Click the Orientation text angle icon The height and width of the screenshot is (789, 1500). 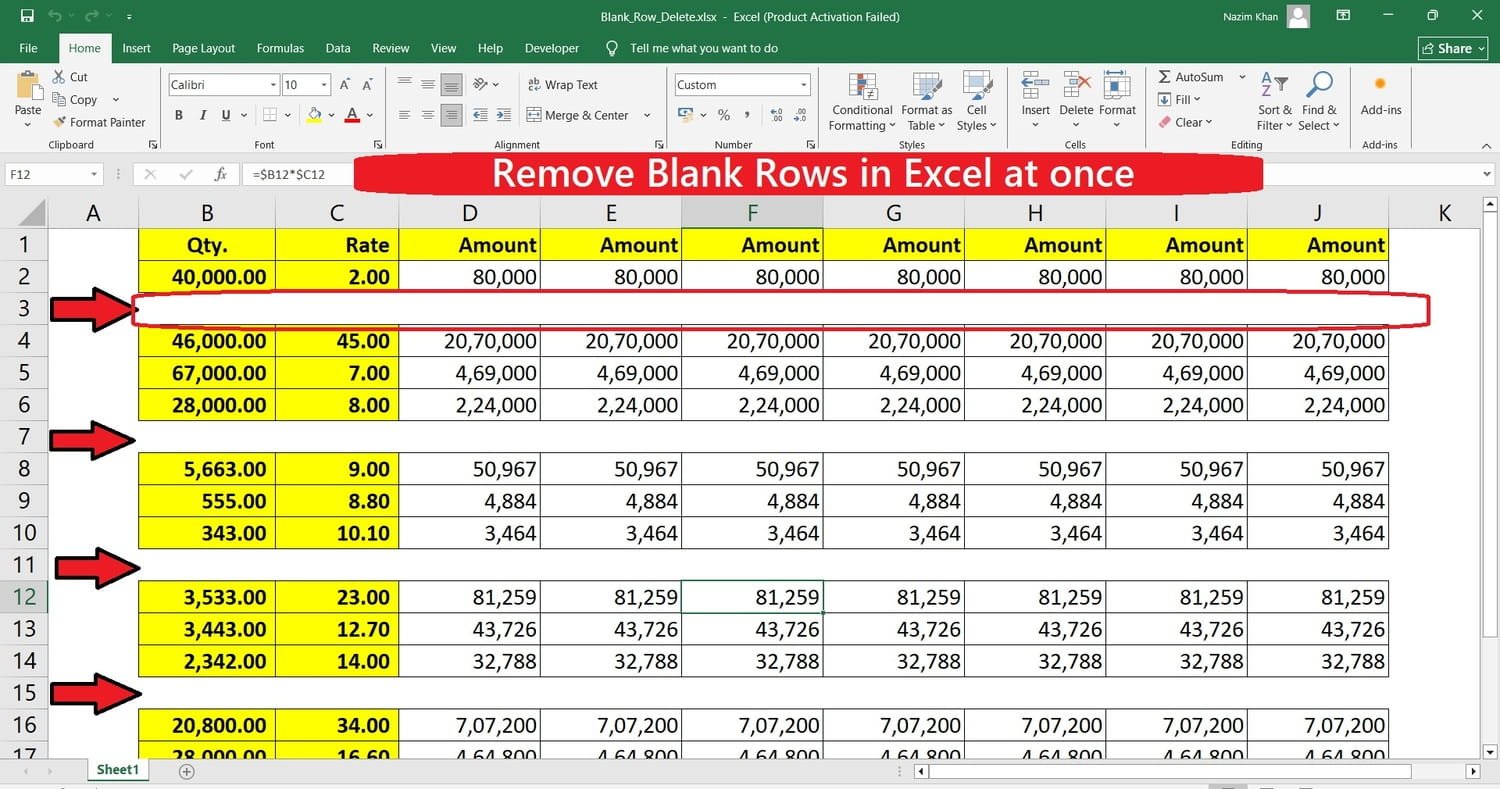pyautogui.click(x=481, y=85)
